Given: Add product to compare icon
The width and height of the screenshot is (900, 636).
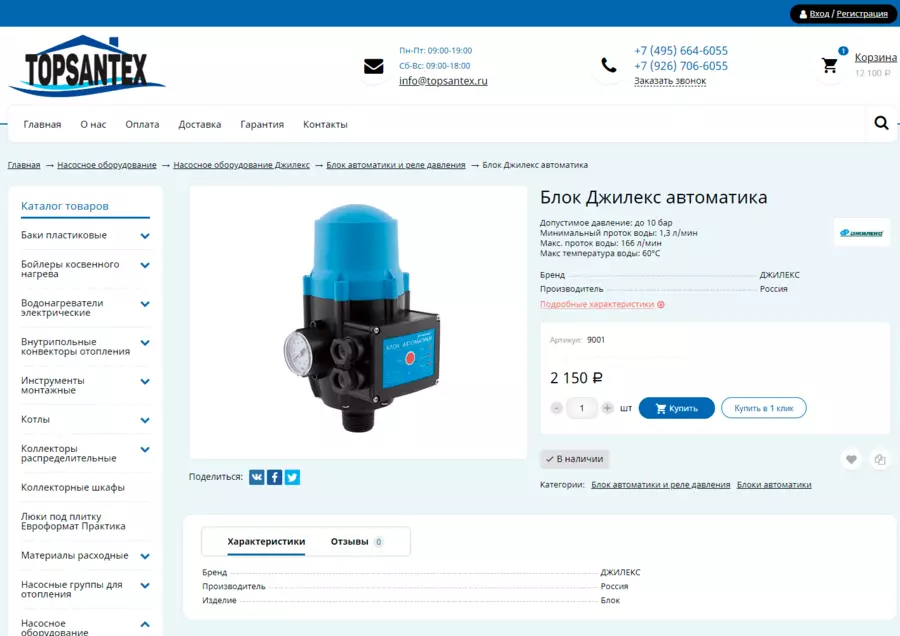Looking at the screenshot, I should (x=879, y=459).
